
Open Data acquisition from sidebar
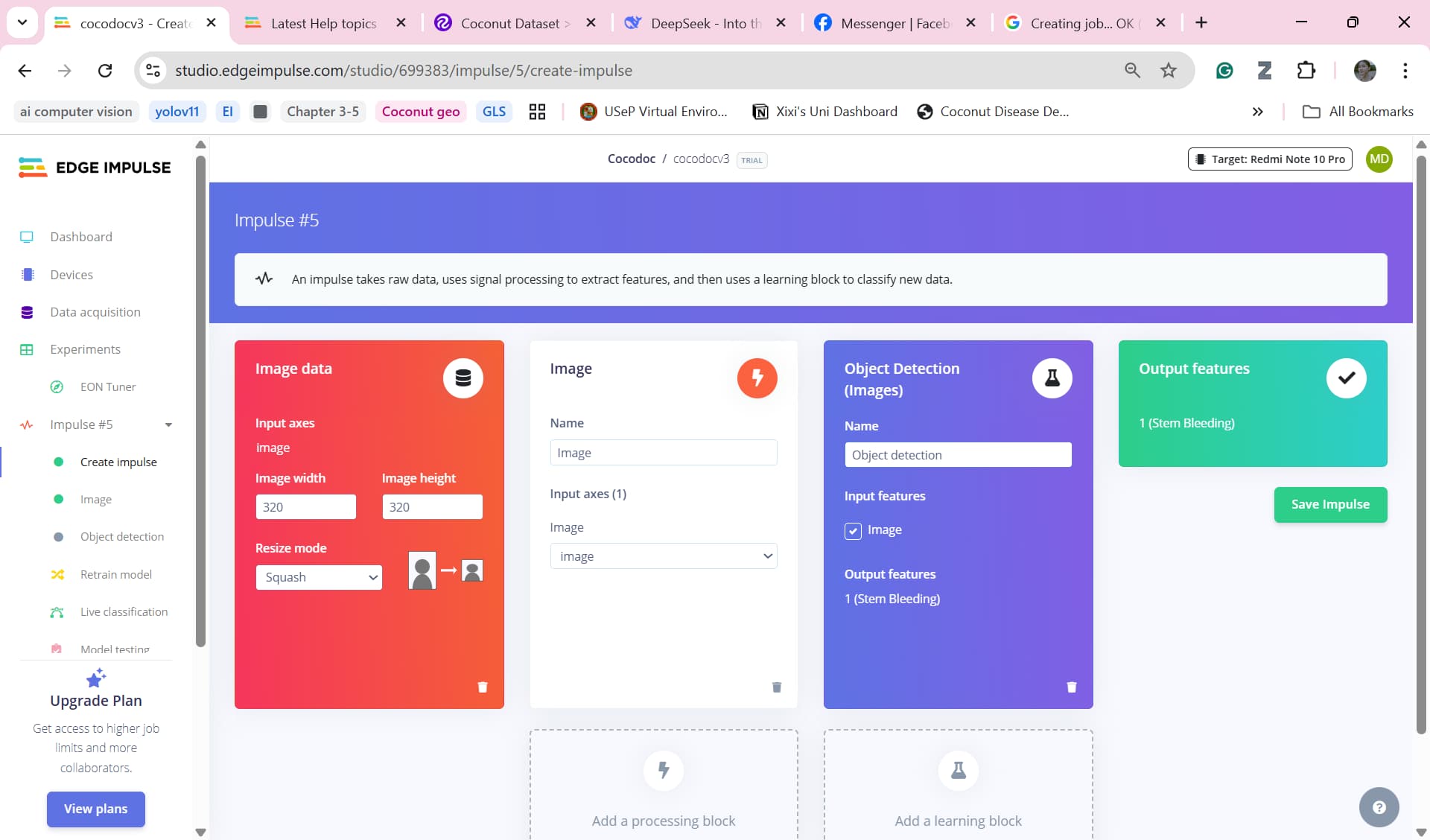click(95, 312)
